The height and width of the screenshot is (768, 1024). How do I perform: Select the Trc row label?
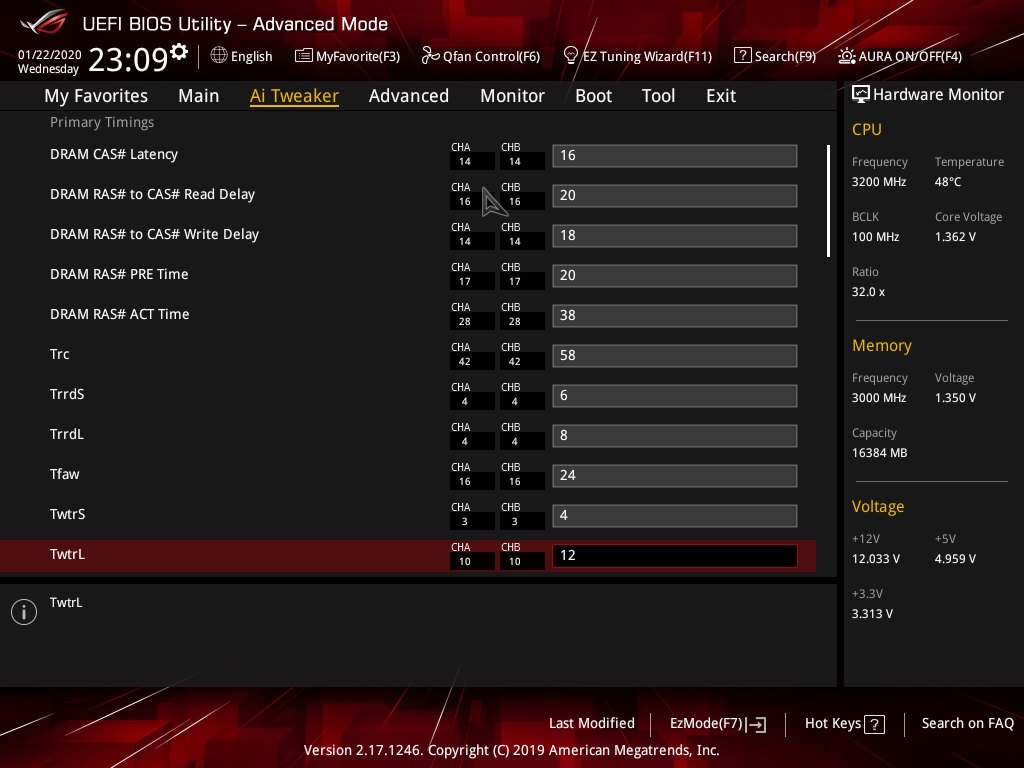click(x=59, y=354)
